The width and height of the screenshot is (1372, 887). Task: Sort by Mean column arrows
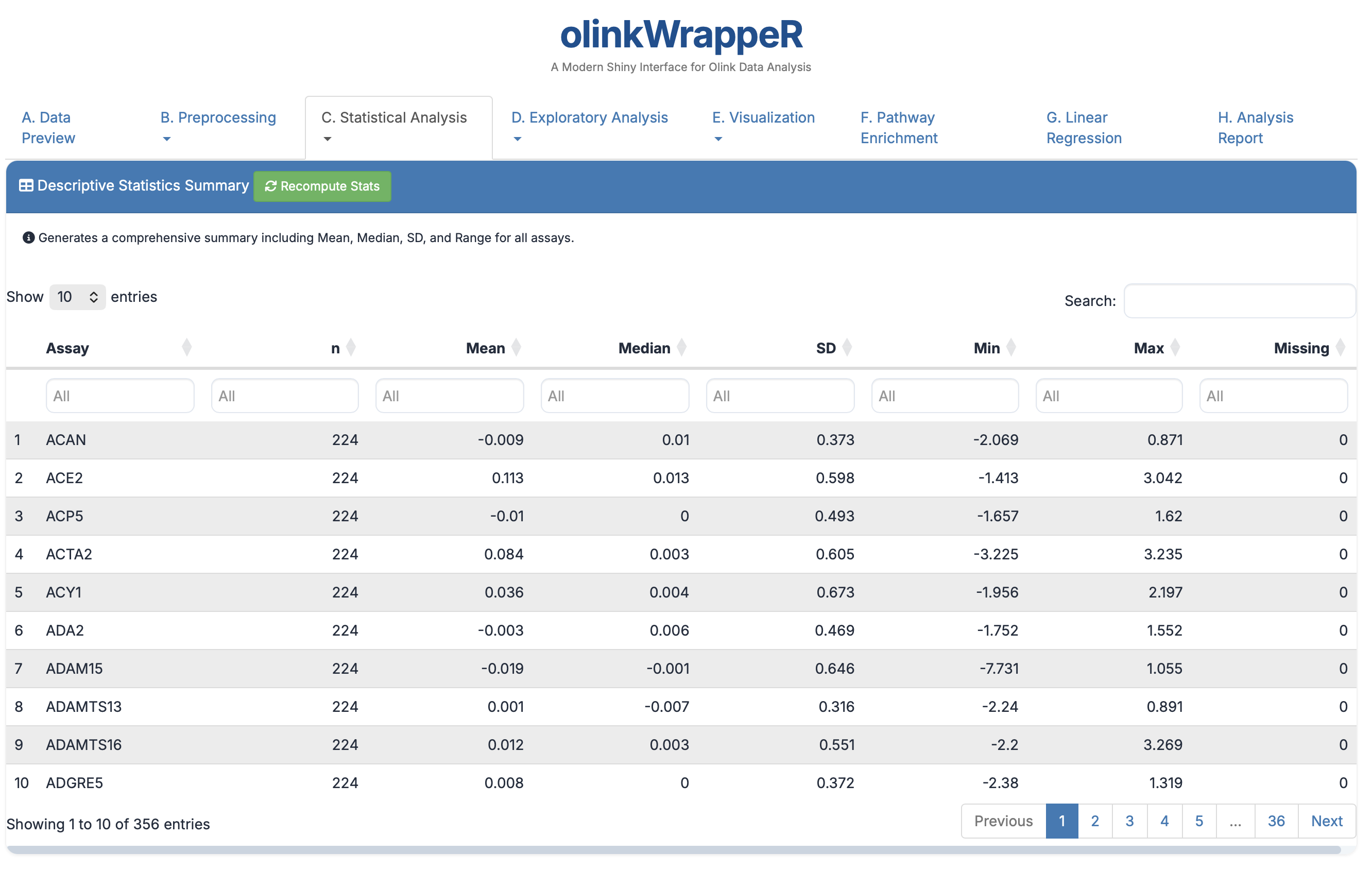516,348
